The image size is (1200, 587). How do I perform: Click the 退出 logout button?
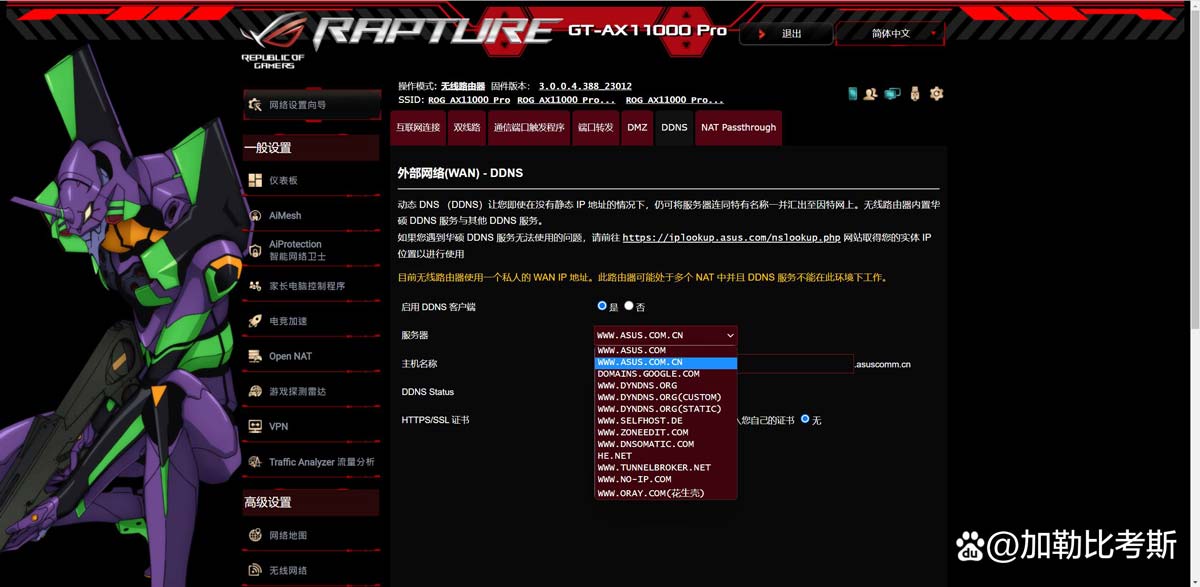tap(786, 33)
